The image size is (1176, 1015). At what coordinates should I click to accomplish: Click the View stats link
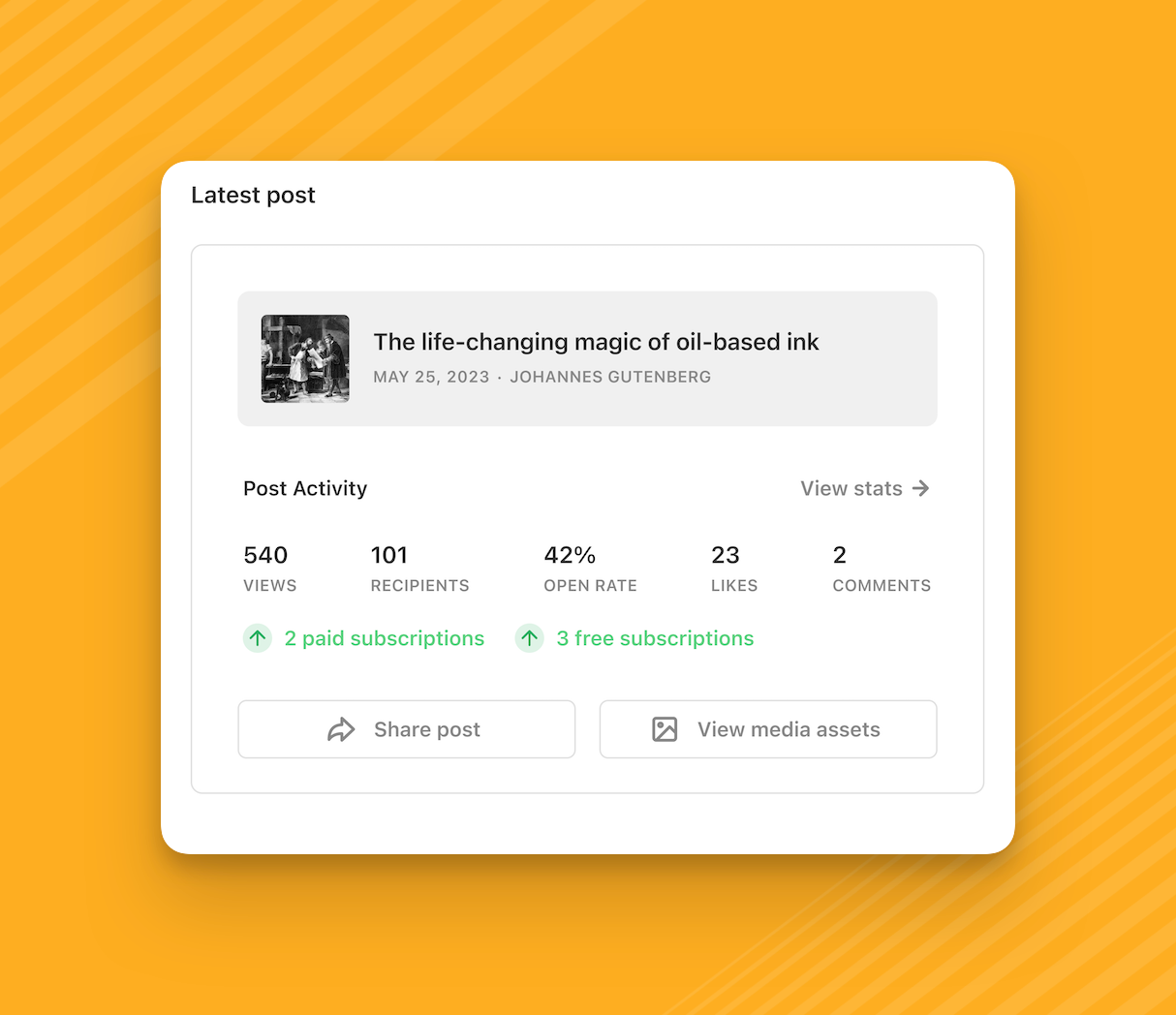coord(849,488)
